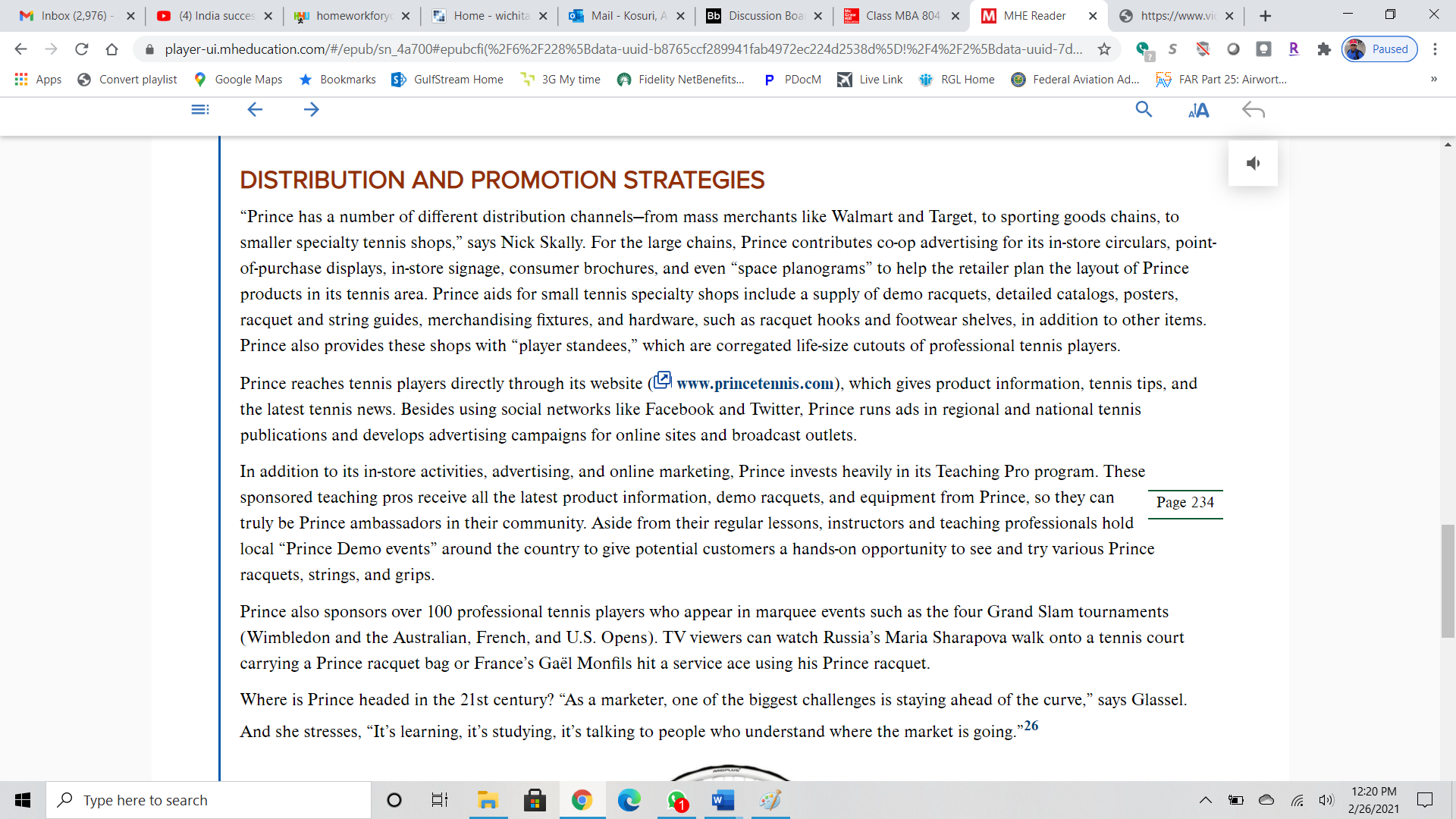Click the page vertical scrollbar thumb
This screenshot has height=819, width=1456.
pyautogui.click(x=1448, y=580)
